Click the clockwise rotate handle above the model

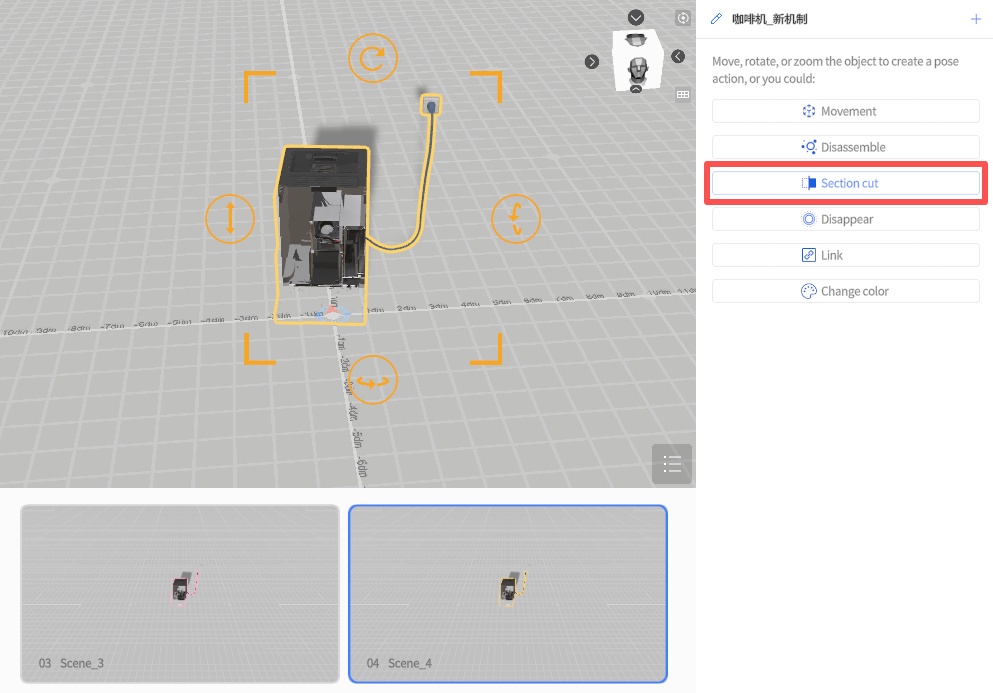372,59
